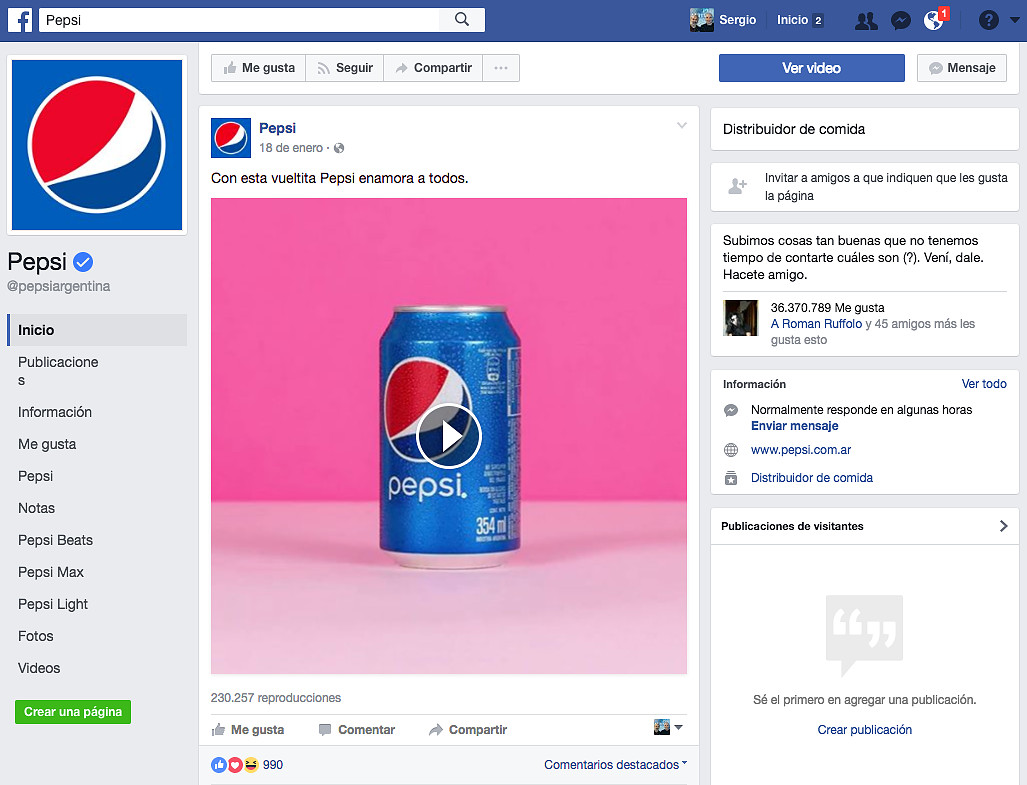
Task: Click the public audience globe icon on post
Action: [x=339, y=148]
